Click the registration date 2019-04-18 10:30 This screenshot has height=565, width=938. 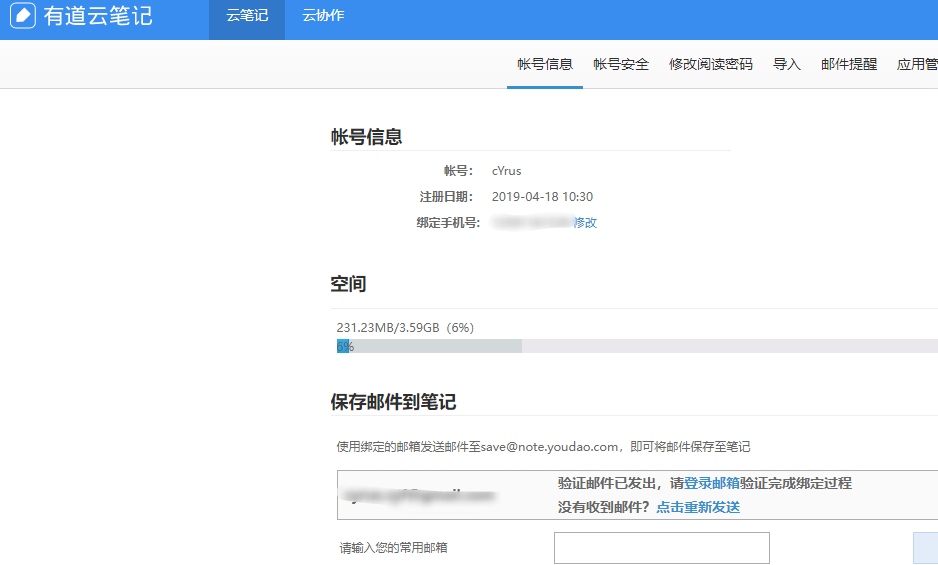(542, 197)
